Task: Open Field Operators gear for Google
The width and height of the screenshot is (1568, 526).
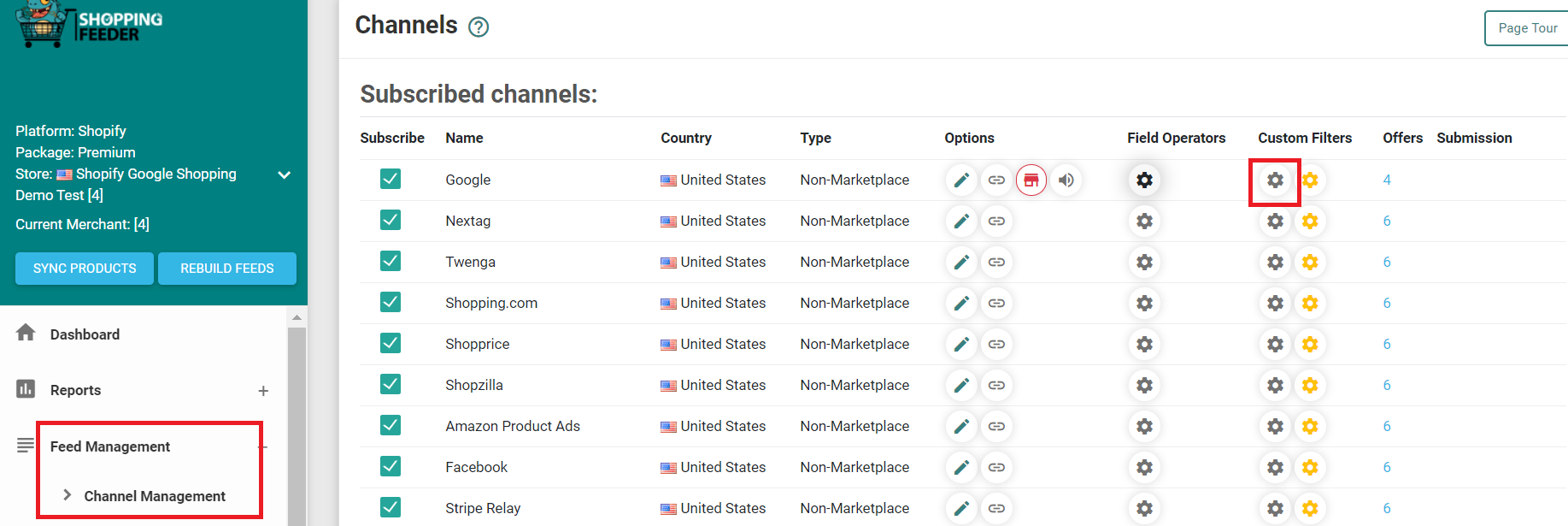Action: pos(1144,180)
